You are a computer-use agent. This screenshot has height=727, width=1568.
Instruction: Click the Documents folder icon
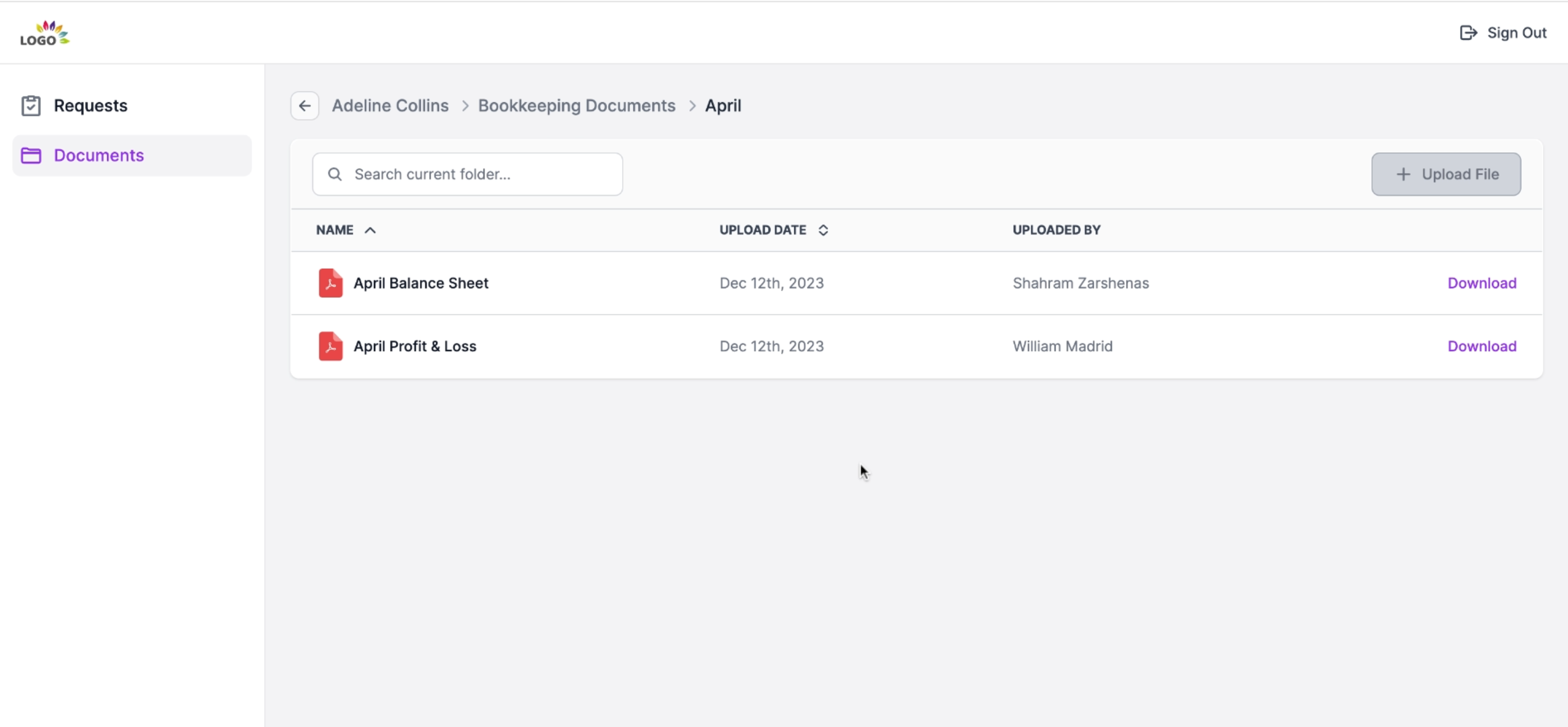(31, 156)
